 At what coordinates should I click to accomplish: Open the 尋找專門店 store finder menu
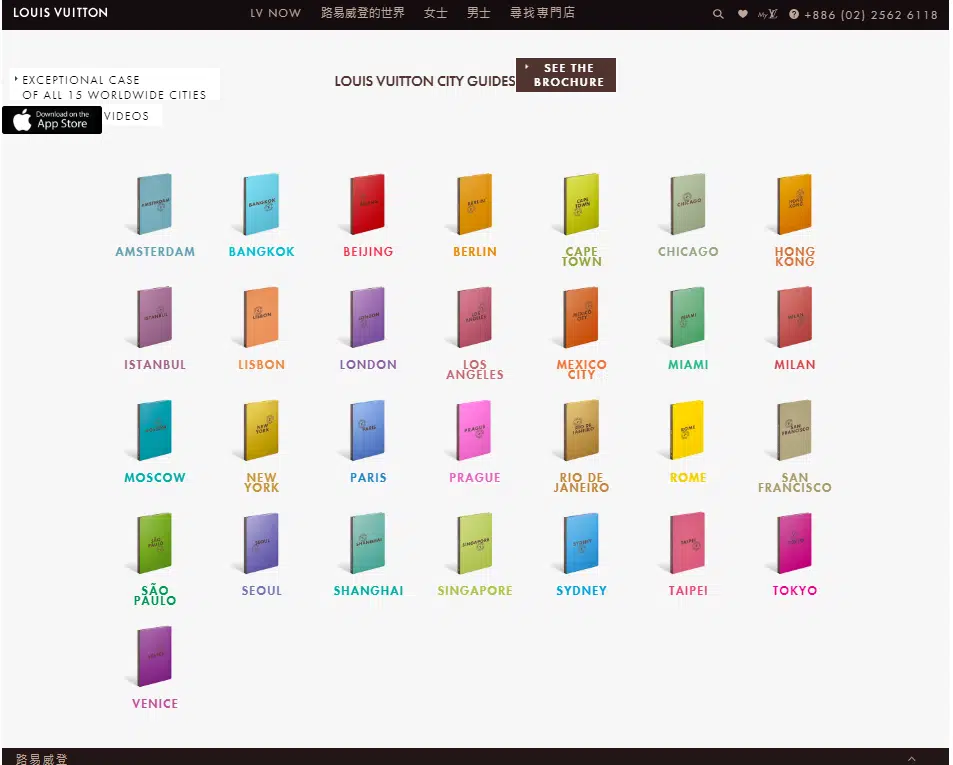[x=542, y=13]
